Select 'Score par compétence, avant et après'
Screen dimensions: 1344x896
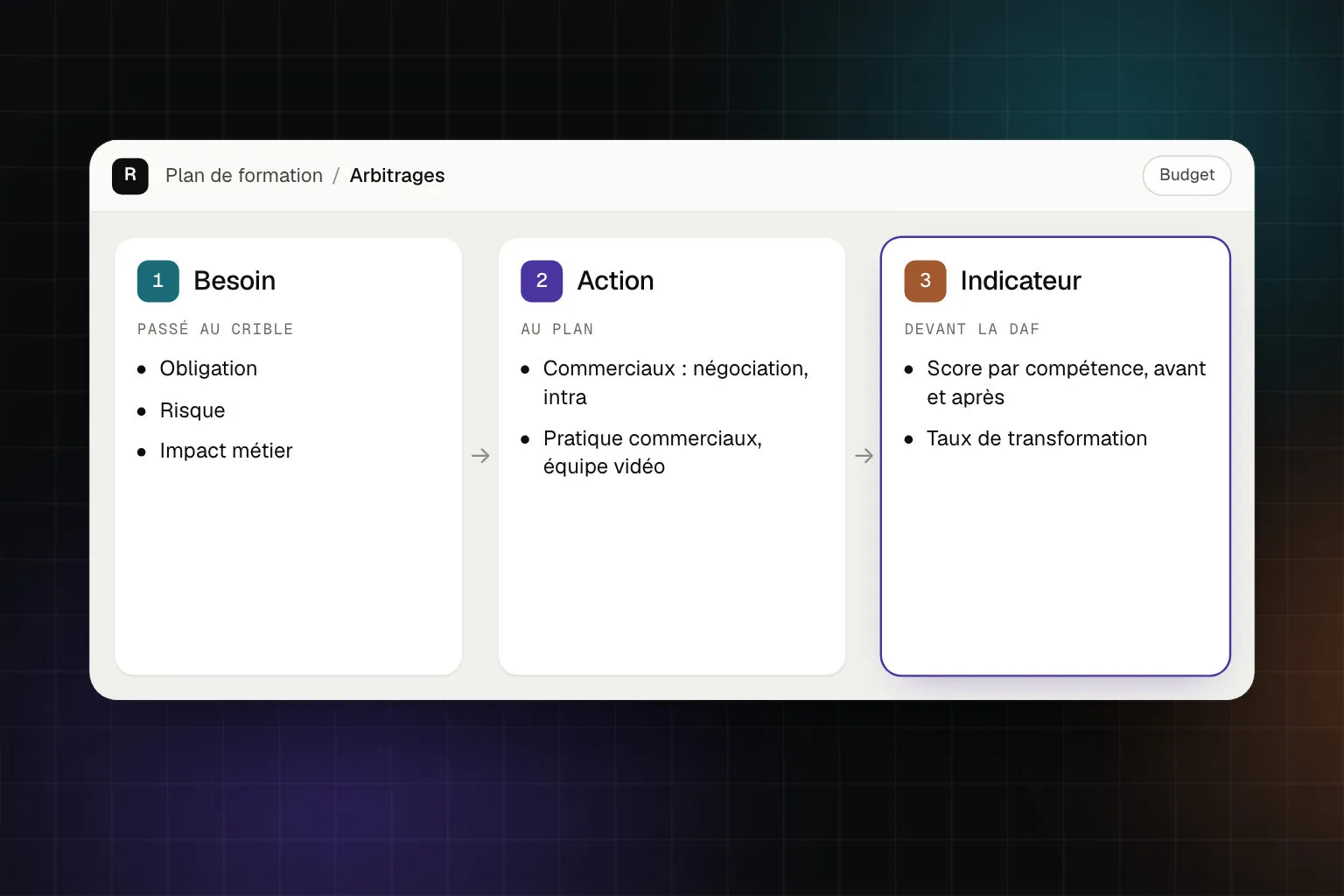(x=1056, y=382)
